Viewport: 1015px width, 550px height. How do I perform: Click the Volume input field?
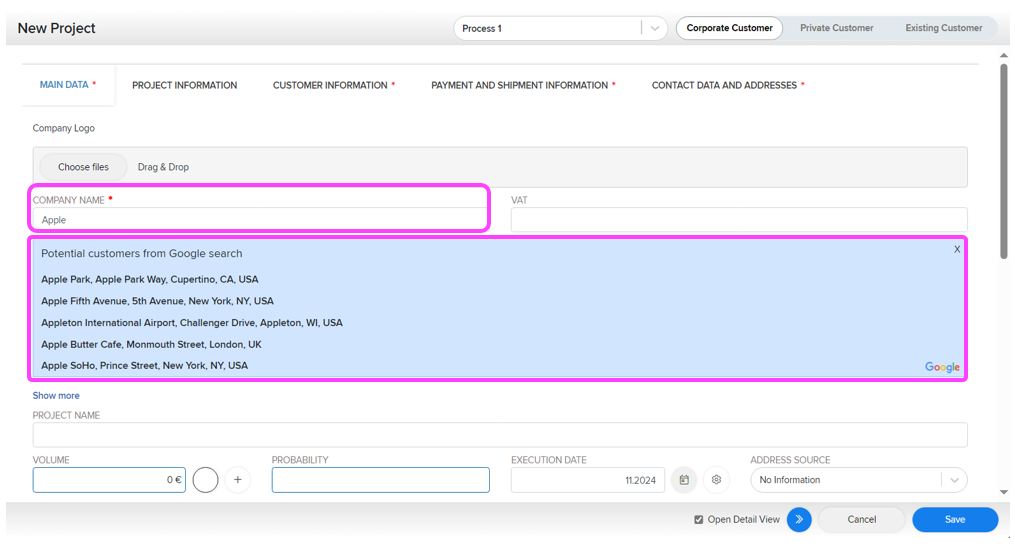click(x=109, y=480)
